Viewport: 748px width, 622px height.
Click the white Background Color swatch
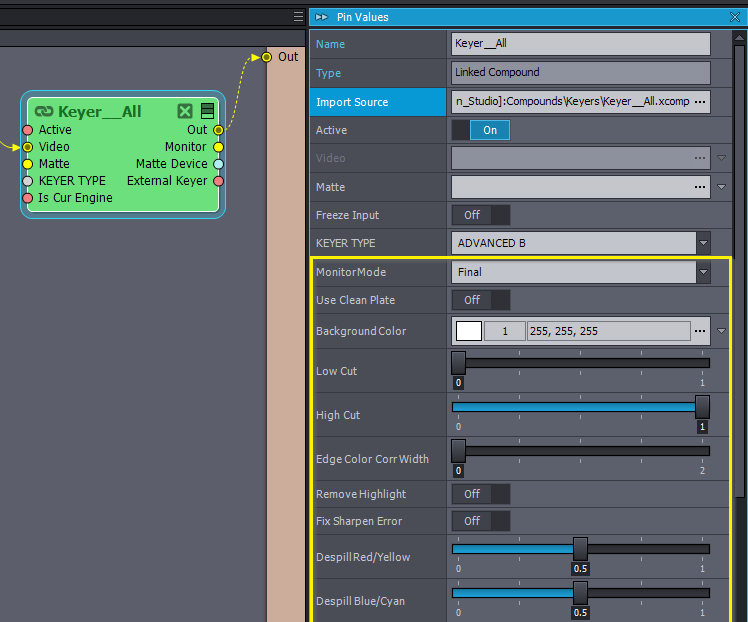click(x=468, y=331)
